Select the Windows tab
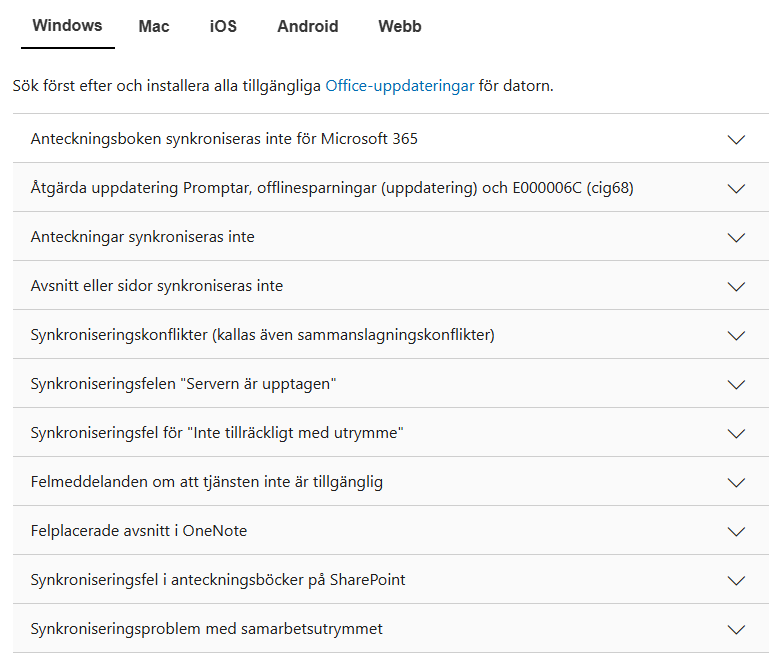This screenshot has height=671, width=779. (x=68, y=26)
